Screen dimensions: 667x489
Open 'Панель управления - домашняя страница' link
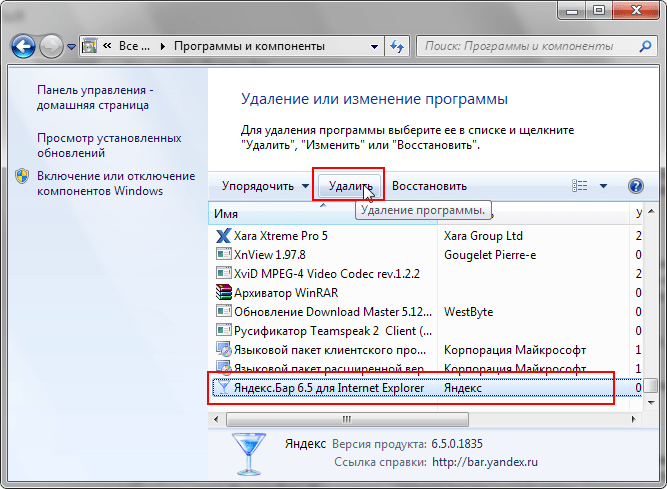(95, 97)
